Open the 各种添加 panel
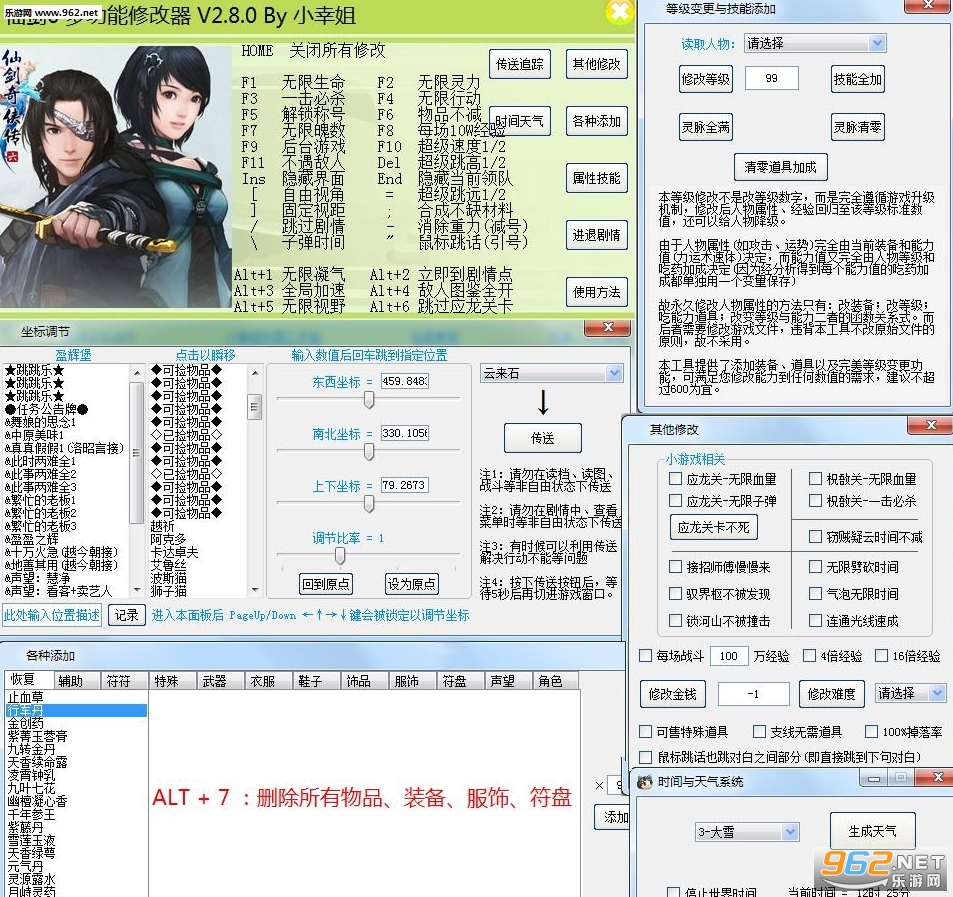953x897 pixels. click(596, 121)
